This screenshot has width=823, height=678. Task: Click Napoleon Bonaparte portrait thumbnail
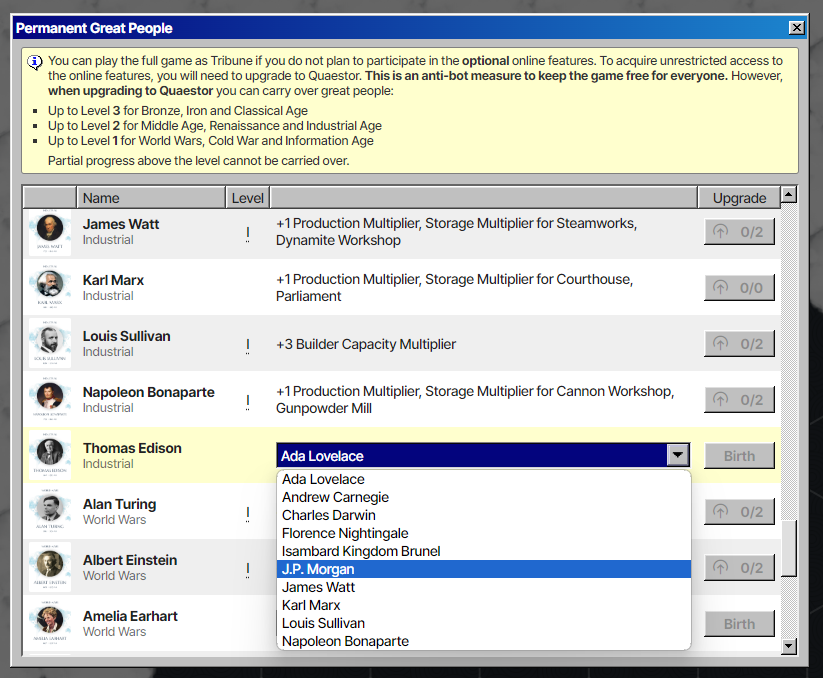[50, 400]
